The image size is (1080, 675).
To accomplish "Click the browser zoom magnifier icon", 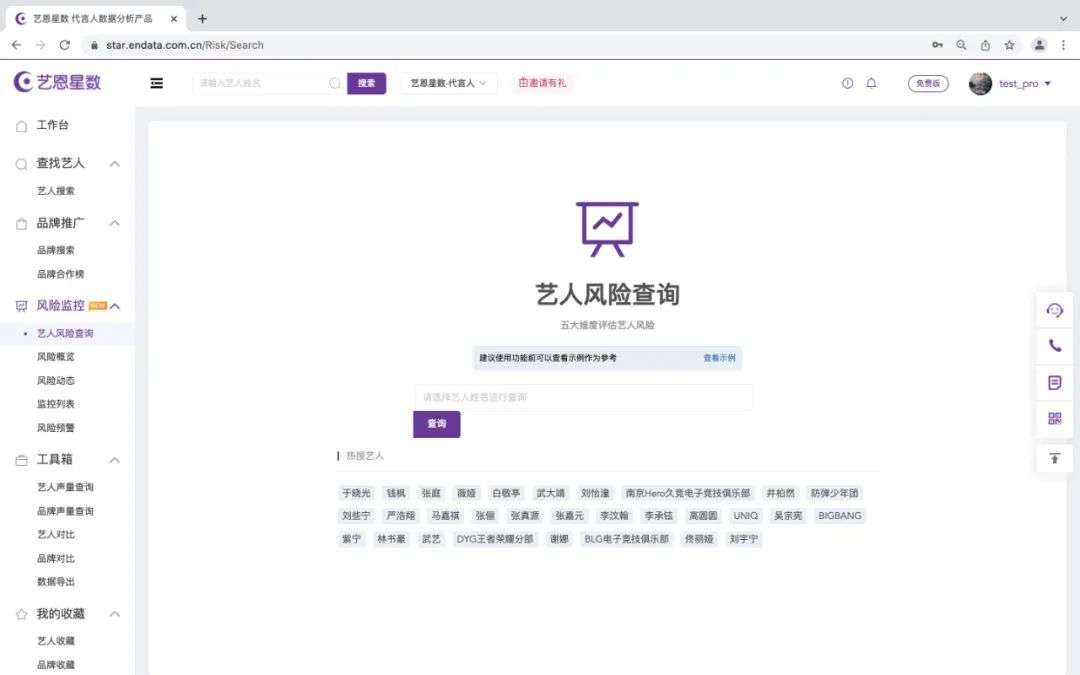I will click(x=961, y=45).
